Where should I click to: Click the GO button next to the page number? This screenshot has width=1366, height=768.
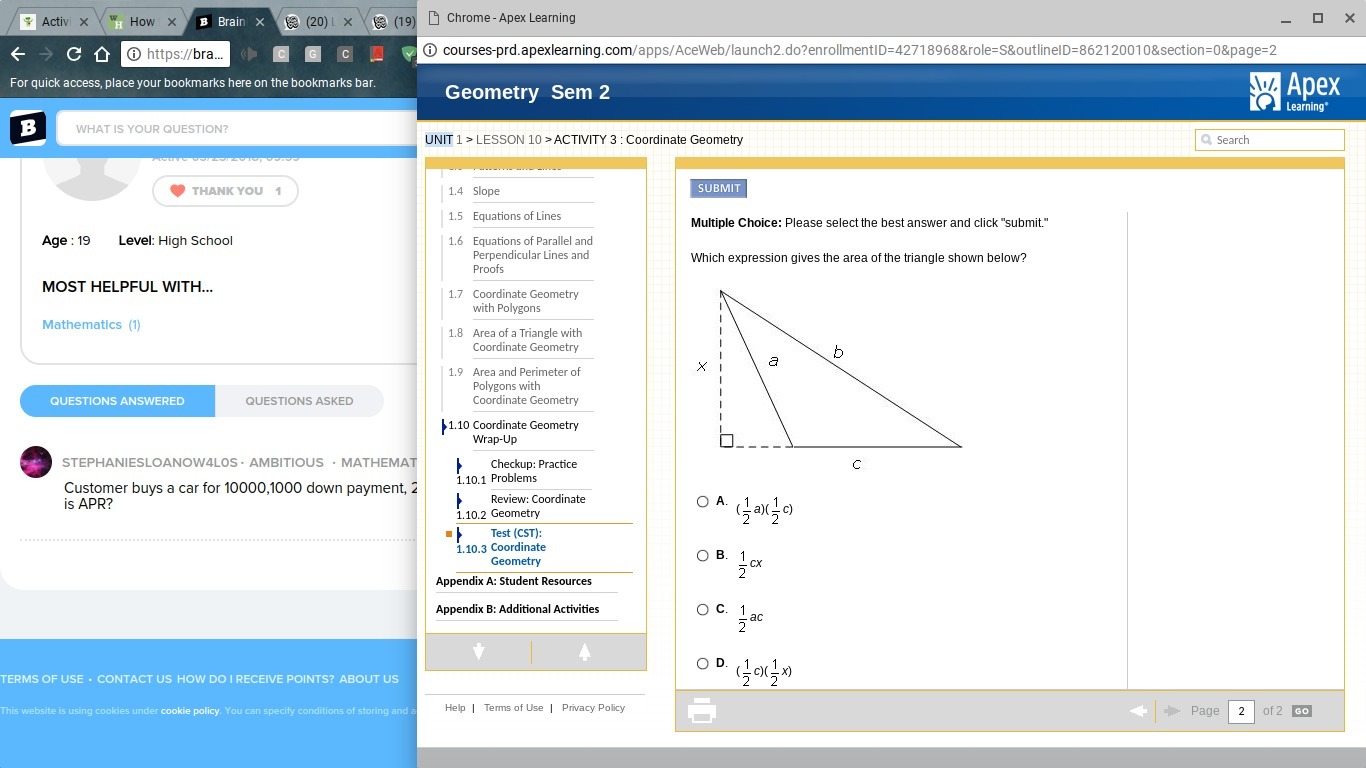click(1301, 711)
